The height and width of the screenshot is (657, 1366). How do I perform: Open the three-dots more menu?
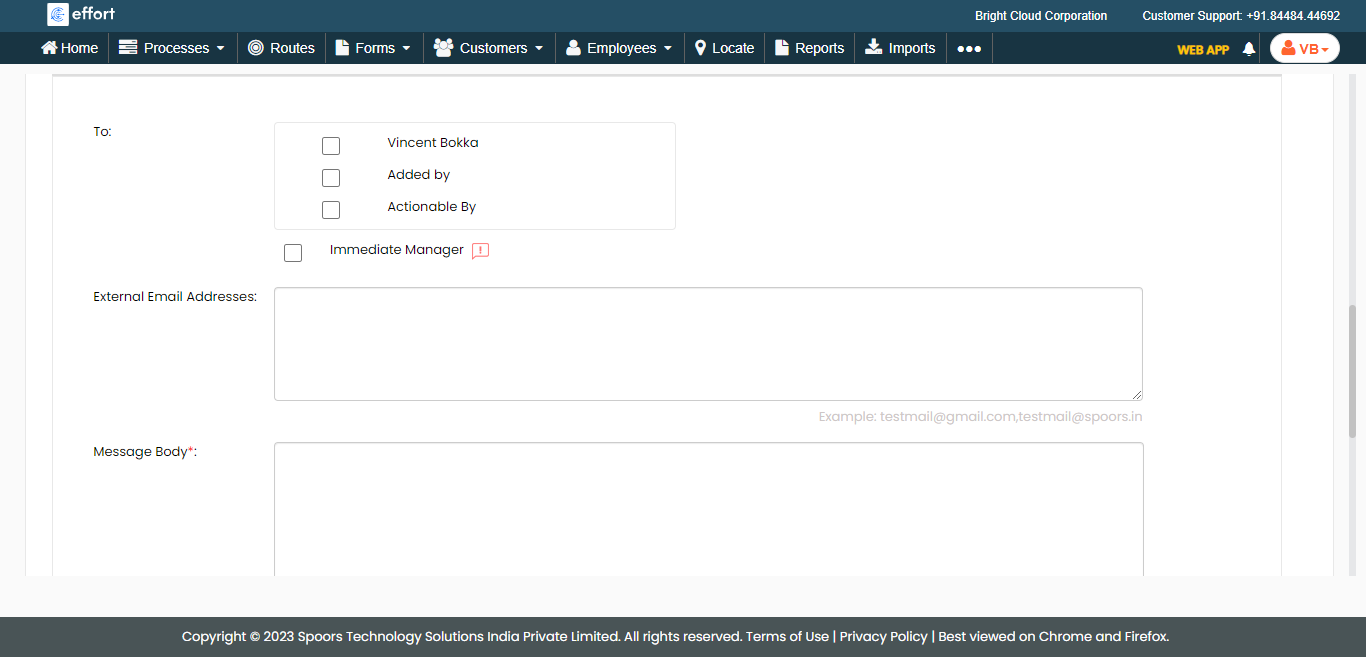coord(968,48)
